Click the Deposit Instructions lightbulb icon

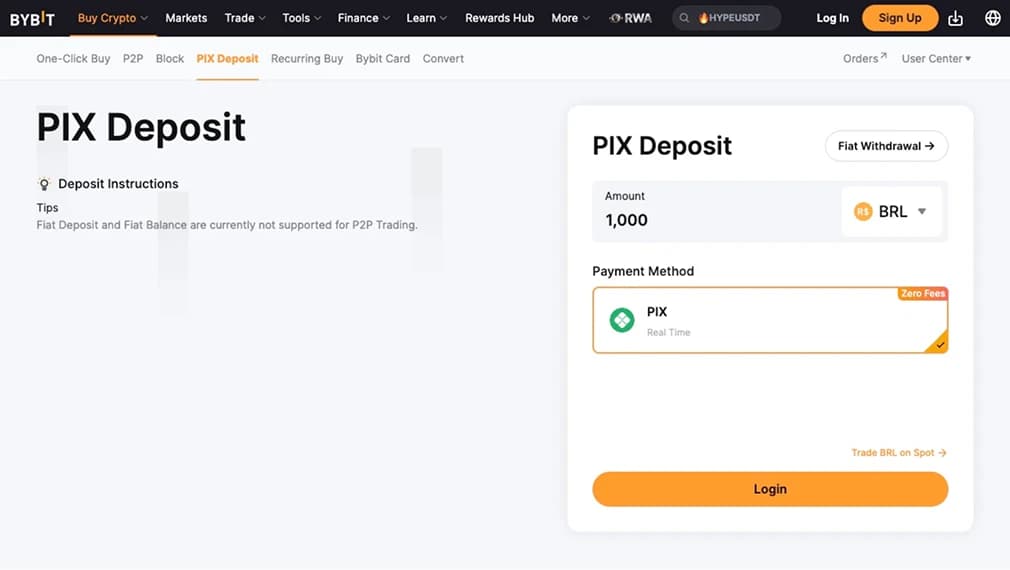click(44, 184)
